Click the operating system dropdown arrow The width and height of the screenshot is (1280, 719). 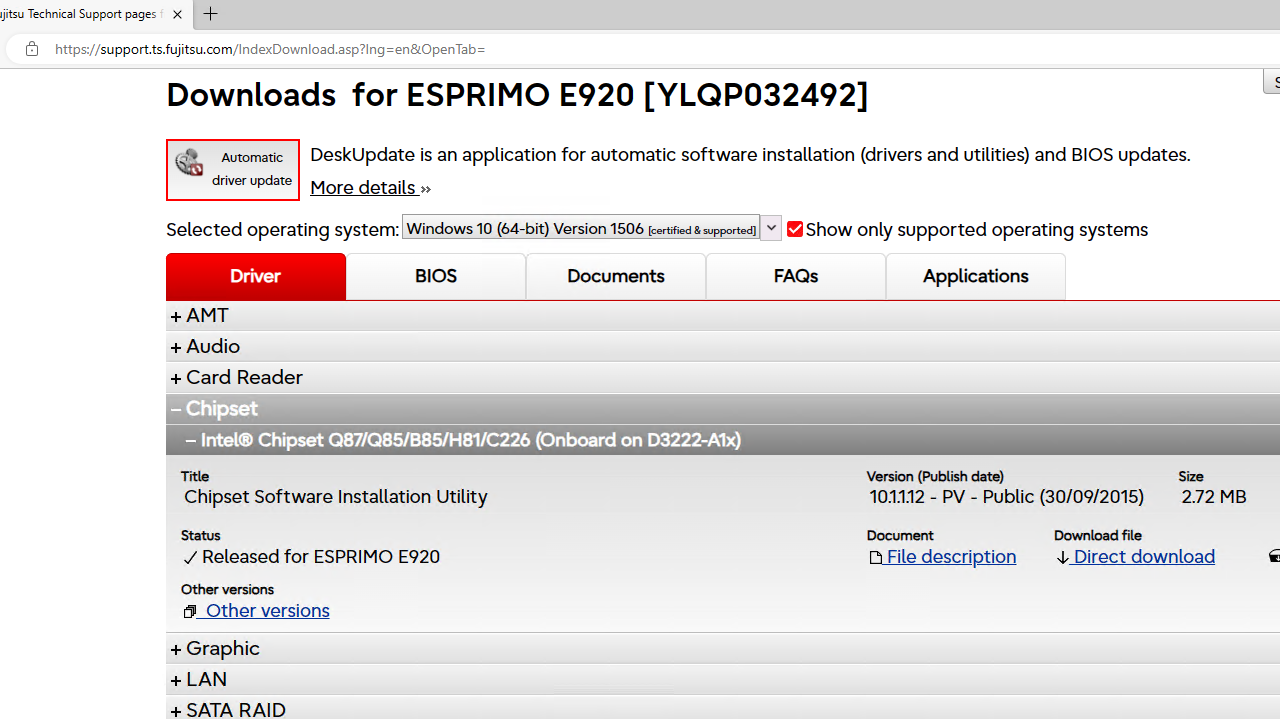coord(771,228)
